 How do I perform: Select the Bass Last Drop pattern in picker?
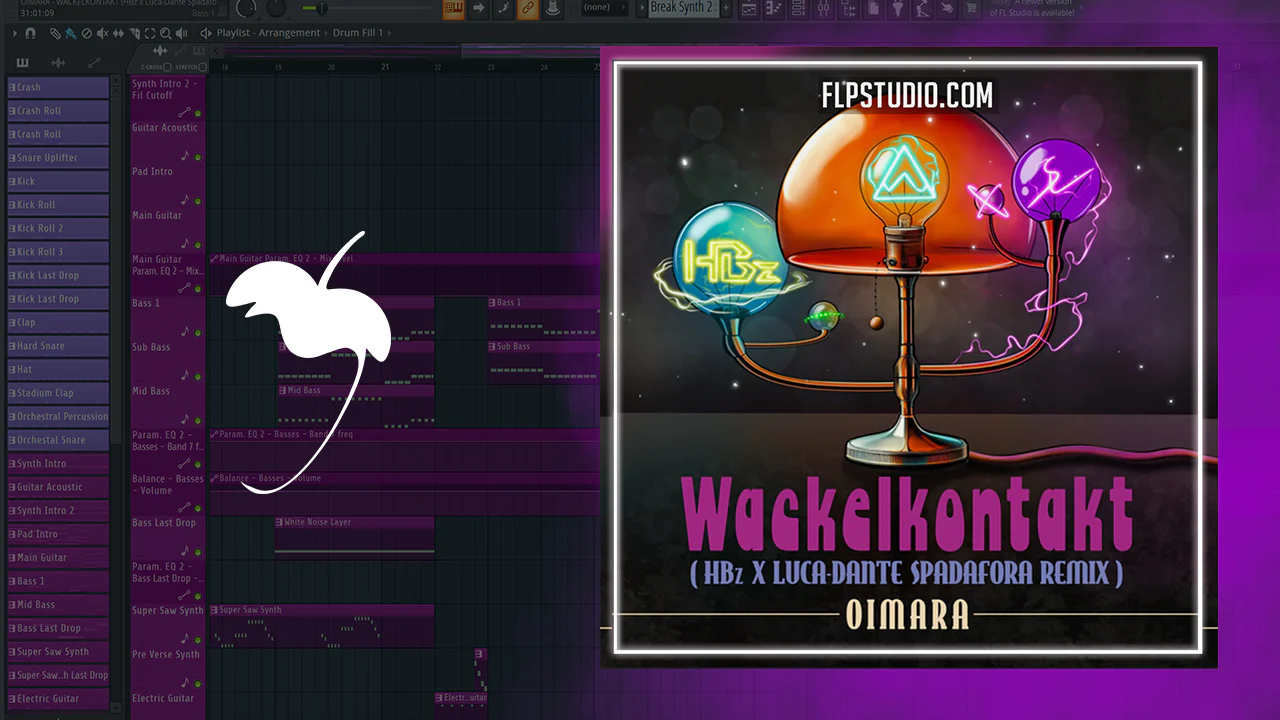pos(58,628)
